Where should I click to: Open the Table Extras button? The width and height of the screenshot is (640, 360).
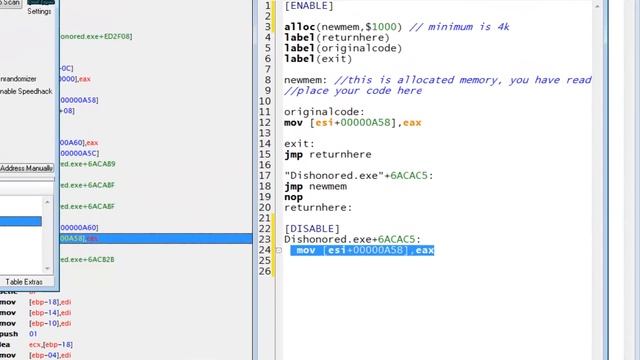(x=24, y=282)
